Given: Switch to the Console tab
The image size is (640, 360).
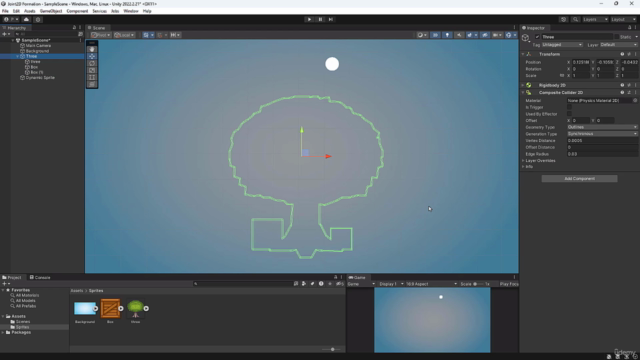Looking at the screenshot, I should (x=40, y=277).
